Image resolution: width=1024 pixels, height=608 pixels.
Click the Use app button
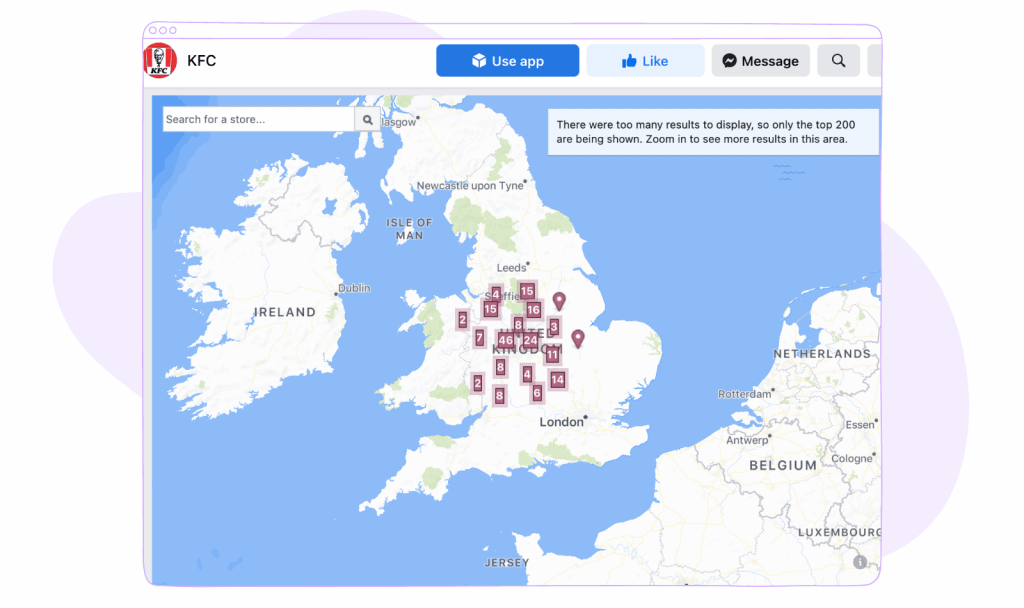(507, 61)
